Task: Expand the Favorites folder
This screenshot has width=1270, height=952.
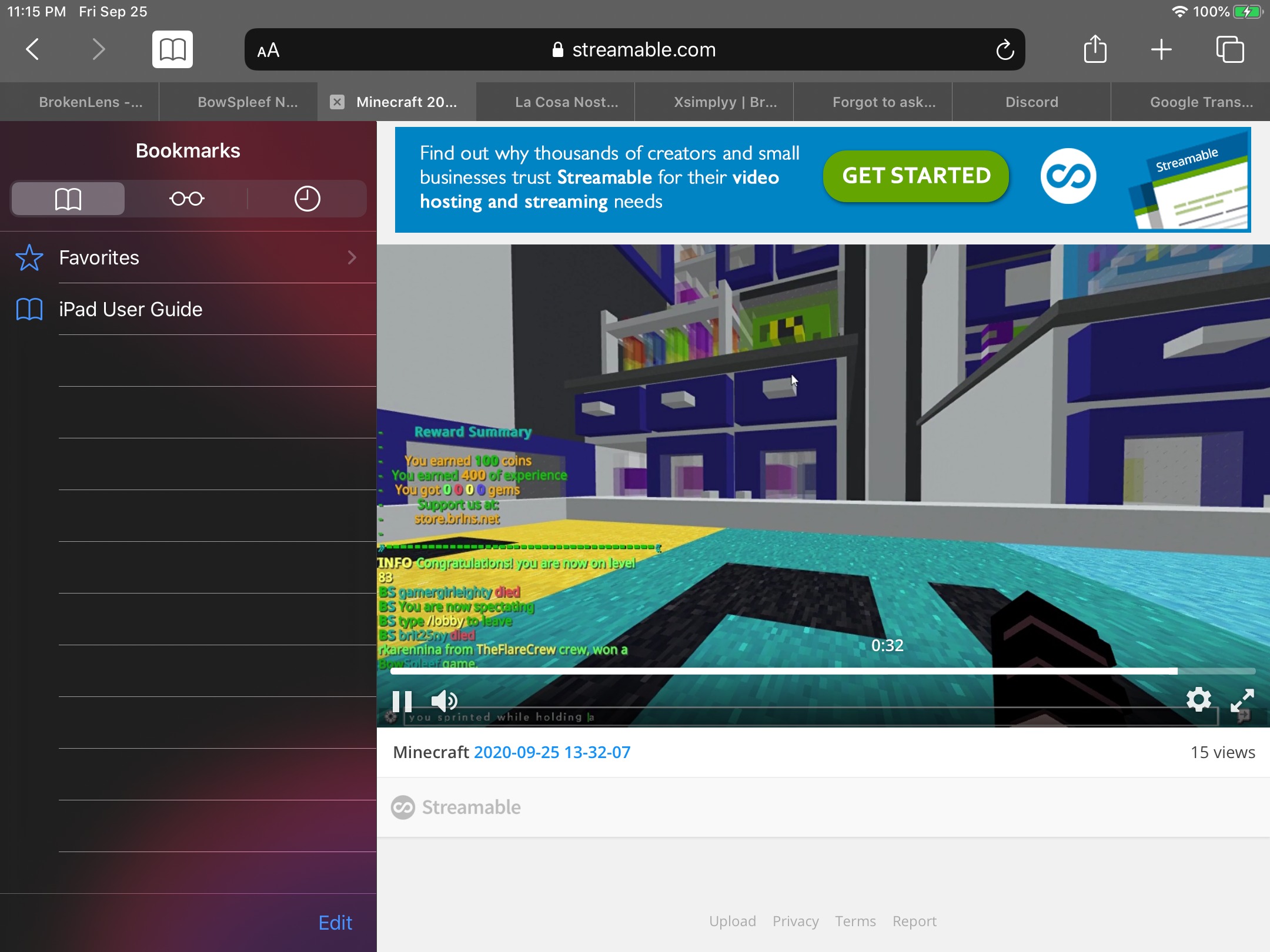Action: (188, 257)
